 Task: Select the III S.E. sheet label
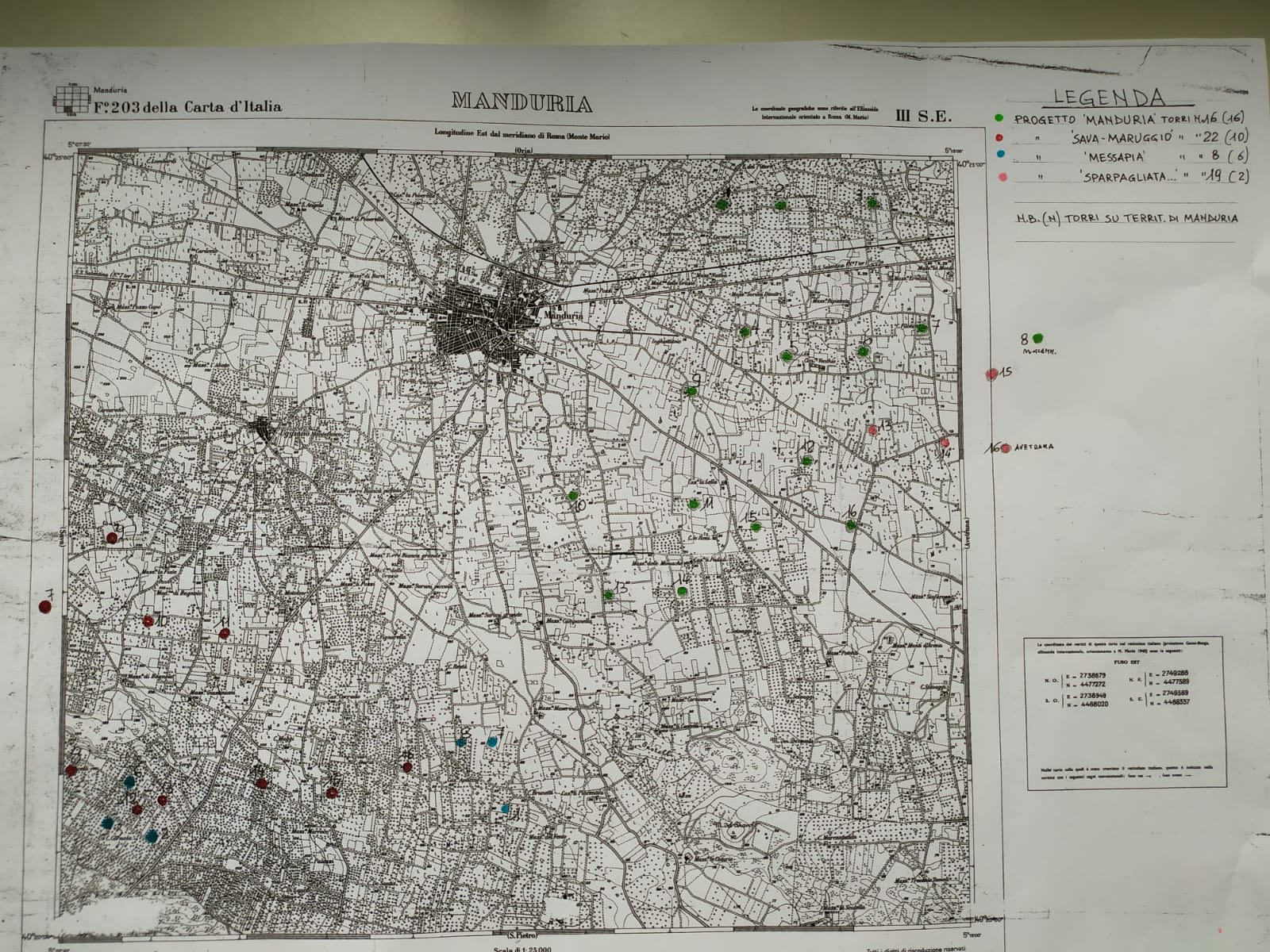point(923,116)
